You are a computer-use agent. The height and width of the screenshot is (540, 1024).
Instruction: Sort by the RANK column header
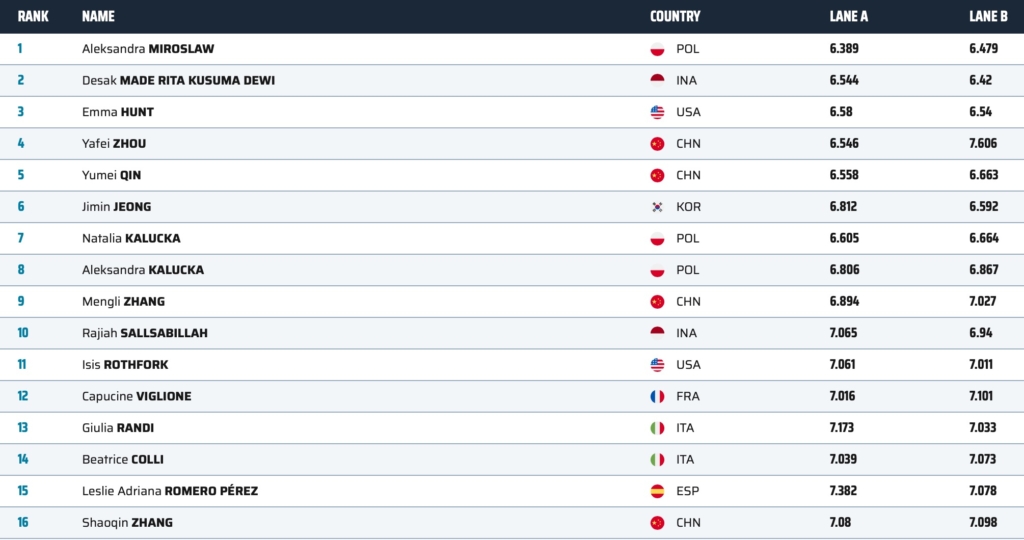[x=33, y=16]
